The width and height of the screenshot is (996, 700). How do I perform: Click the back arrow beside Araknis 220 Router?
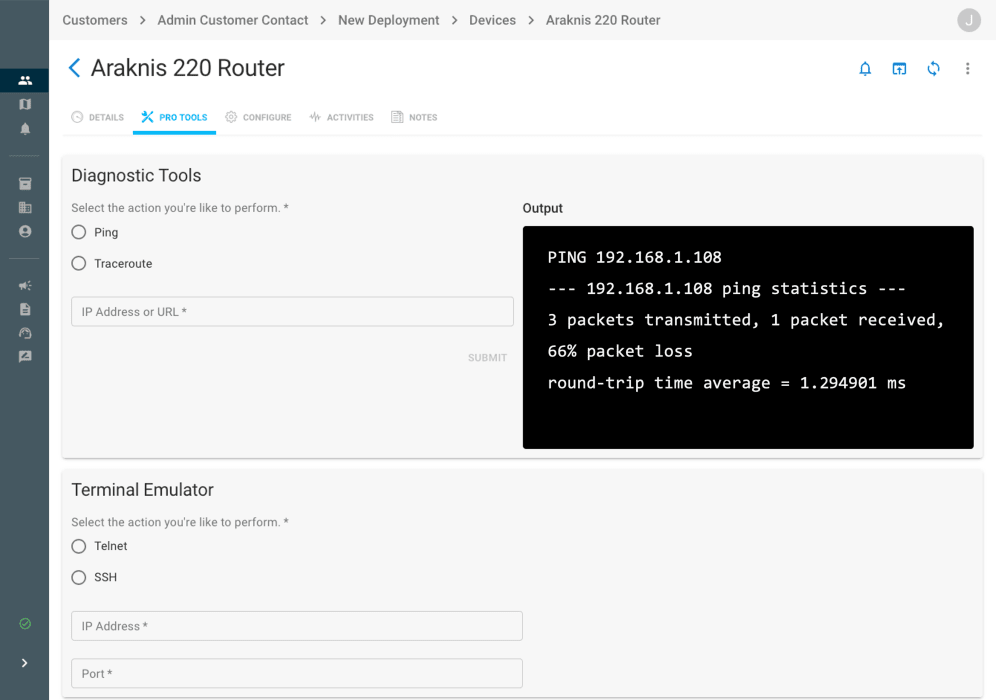pyautogui.click(x=74, y=68)
